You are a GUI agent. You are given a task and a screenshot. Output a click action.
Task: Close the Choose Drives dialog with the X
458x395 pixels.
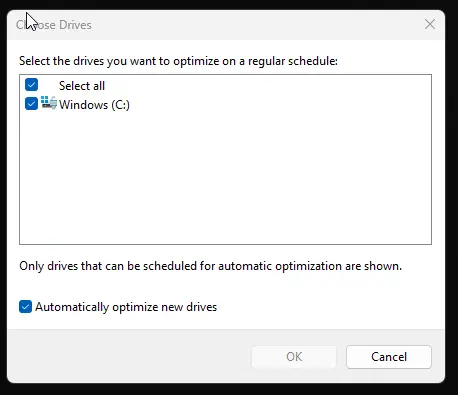pyautogui.click(x=430, y=24)
